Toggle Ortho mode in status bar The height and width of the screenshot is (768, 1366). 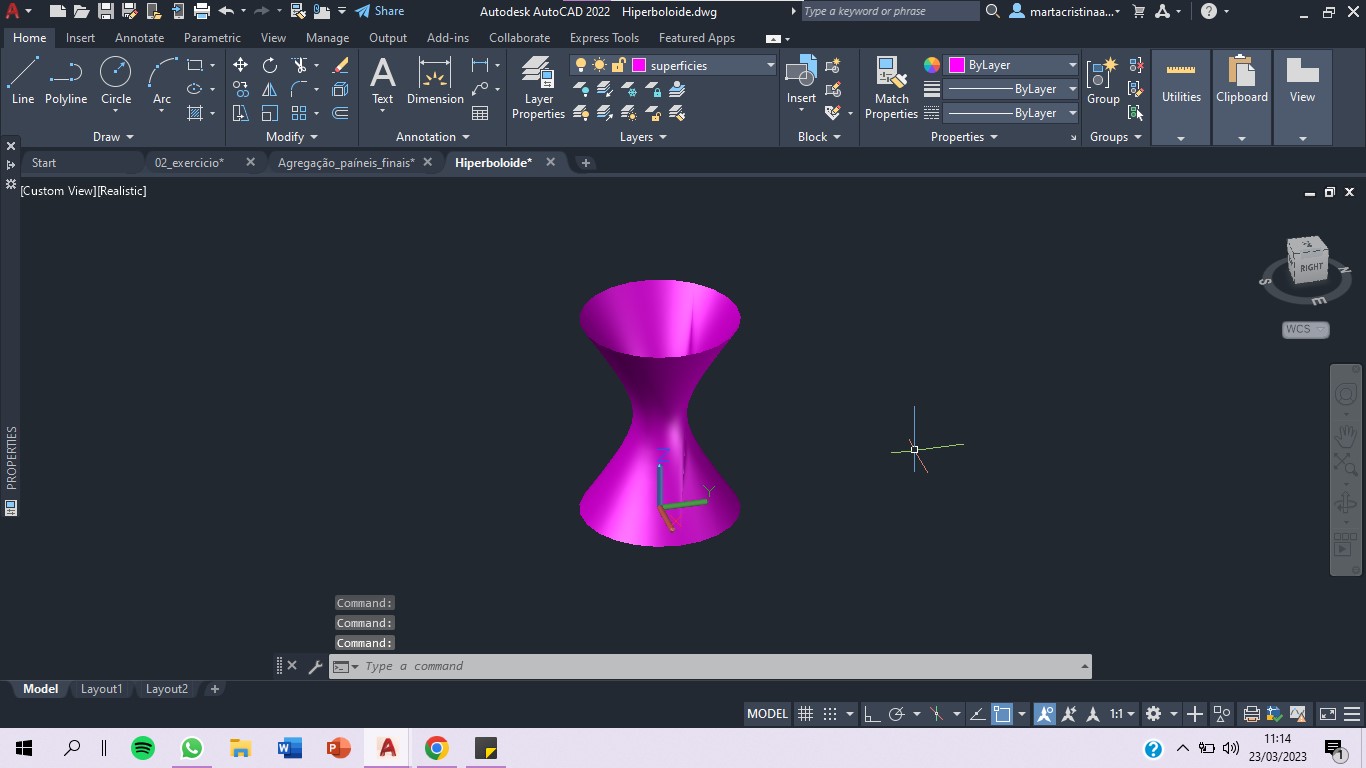coord(872,714)
